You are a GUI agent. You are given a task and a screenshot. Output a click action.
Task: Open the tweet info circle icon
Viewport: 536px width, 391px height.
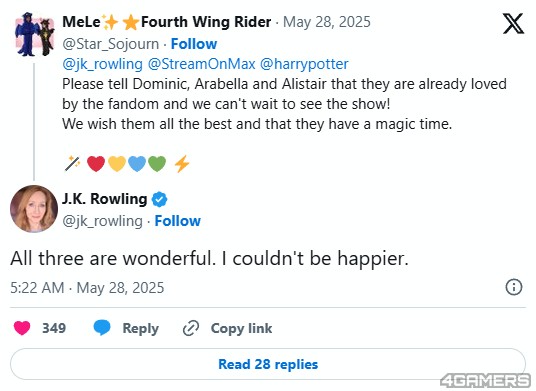514,287
